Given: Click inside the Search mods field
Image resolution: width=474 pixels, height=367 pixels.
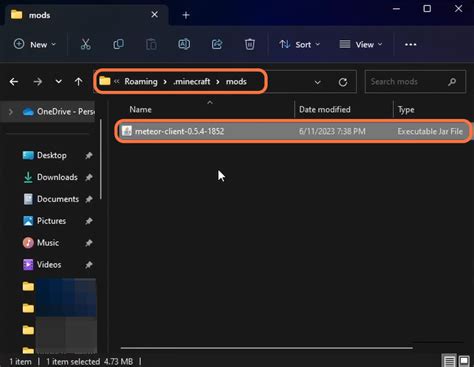Looking at the screenshot, I should pyautogui.click(x=415, y=82).
